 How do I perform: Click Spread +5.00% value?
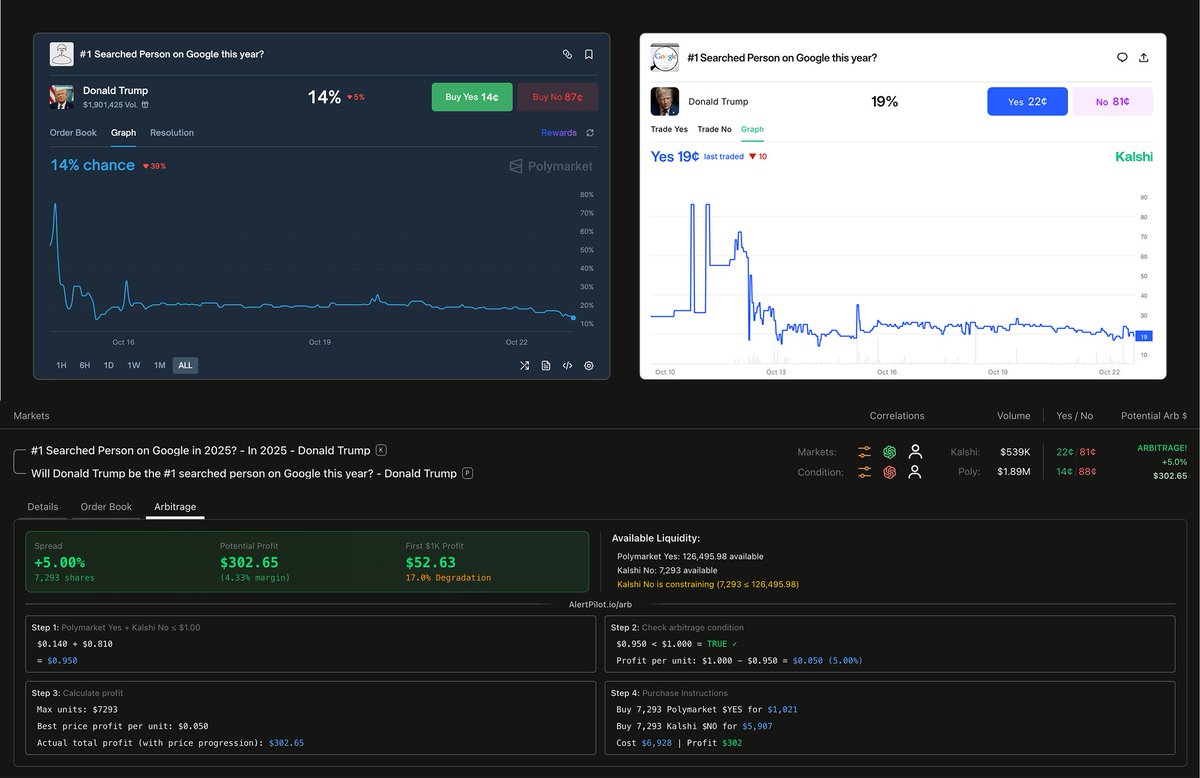[x=59, y=563]
